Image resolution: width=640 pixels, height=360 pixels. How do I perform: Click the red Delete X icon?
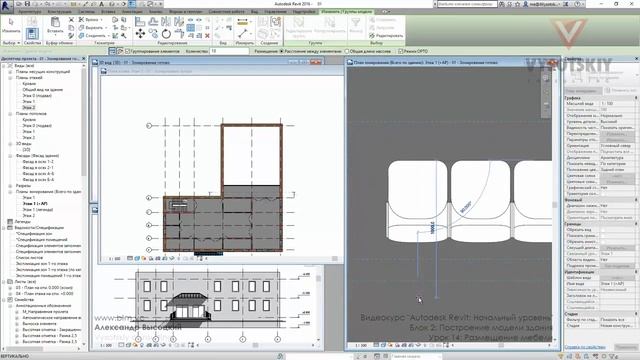[207, 36]
